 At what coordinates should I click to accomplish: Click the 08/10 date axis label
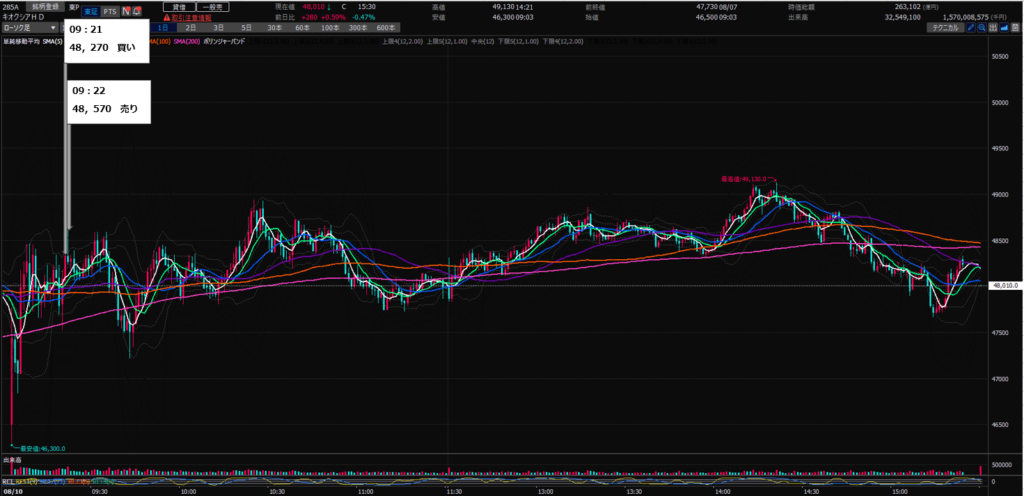(12, 490)
